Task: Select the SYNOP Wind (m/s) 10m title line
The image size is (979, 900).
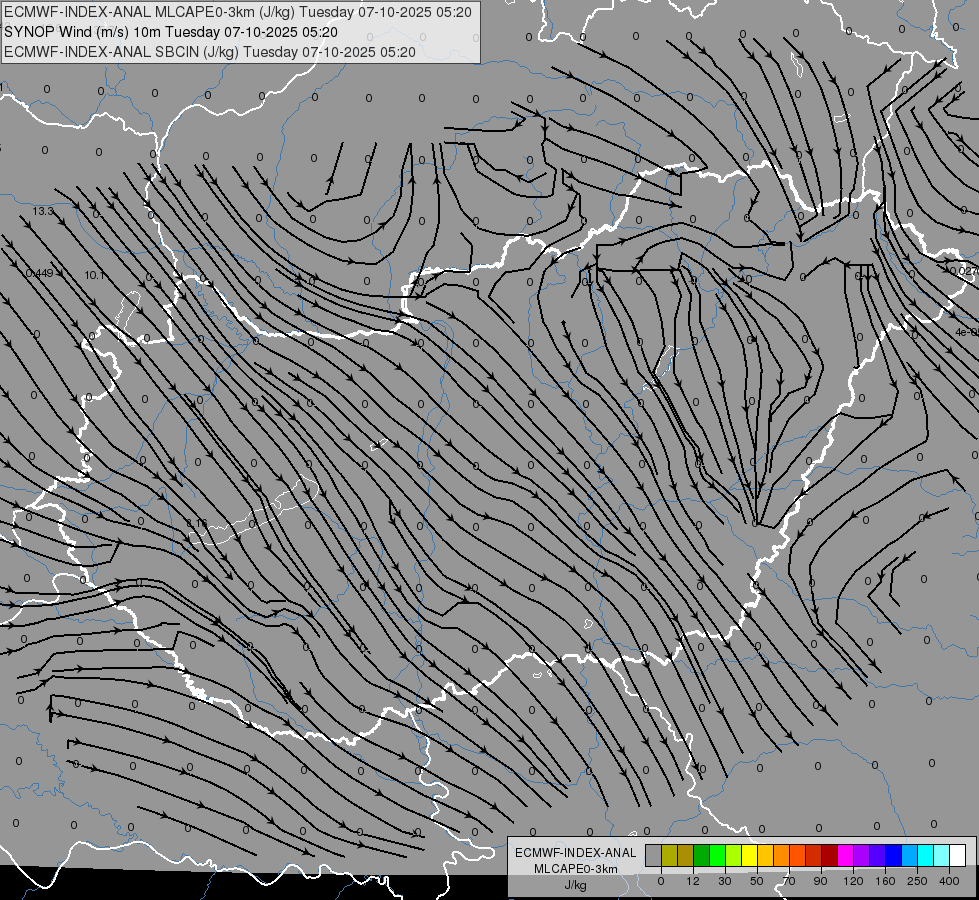Action: tap(171, 32)
